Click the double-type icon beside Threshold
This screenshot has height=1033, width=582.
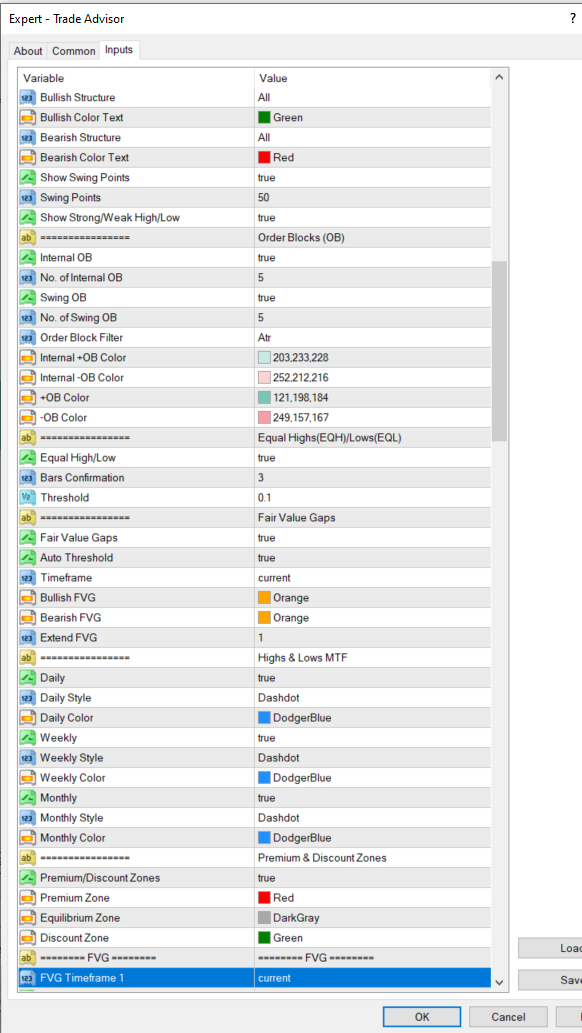[28, 498]
